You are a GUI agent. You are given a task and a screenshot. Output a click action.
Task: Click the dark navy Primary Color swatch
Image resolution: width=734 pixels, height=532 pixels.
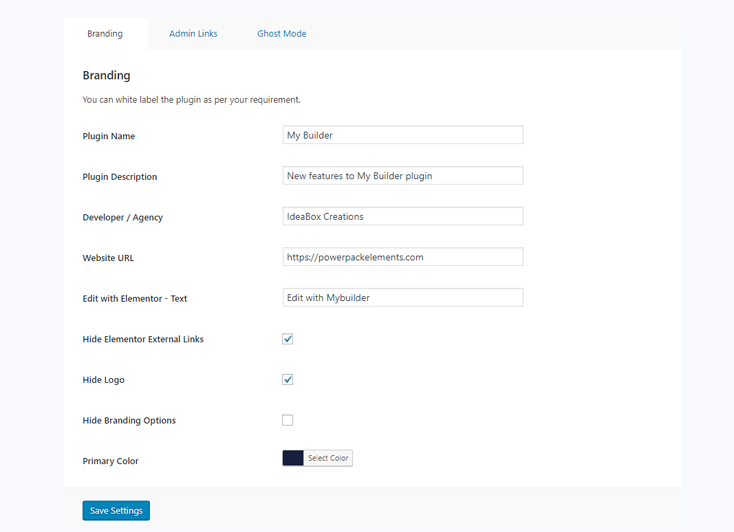point(293,458)
